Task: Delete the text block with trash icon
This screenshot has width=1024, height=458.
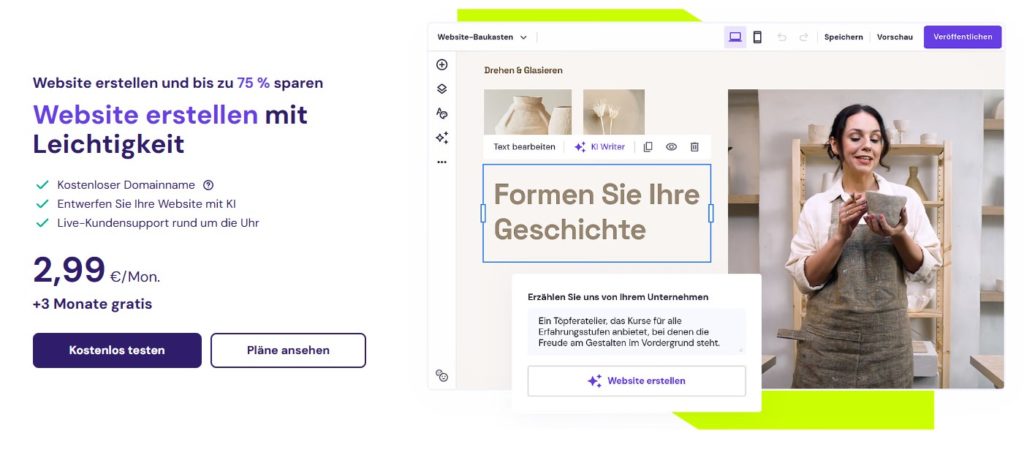Action: point(695,147)
